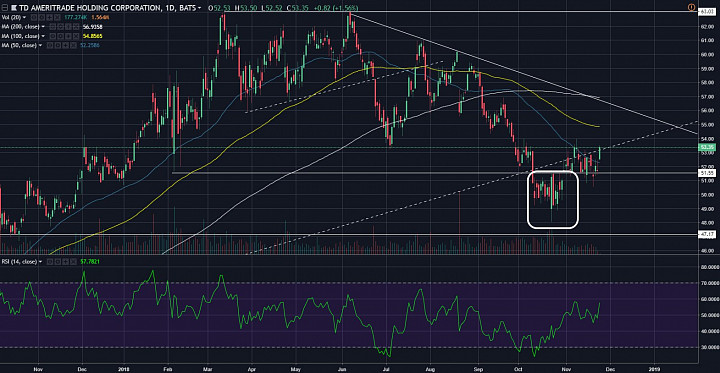
Task: Open the RSI (14, close) dropdown arrow
Action: (41, 261)
